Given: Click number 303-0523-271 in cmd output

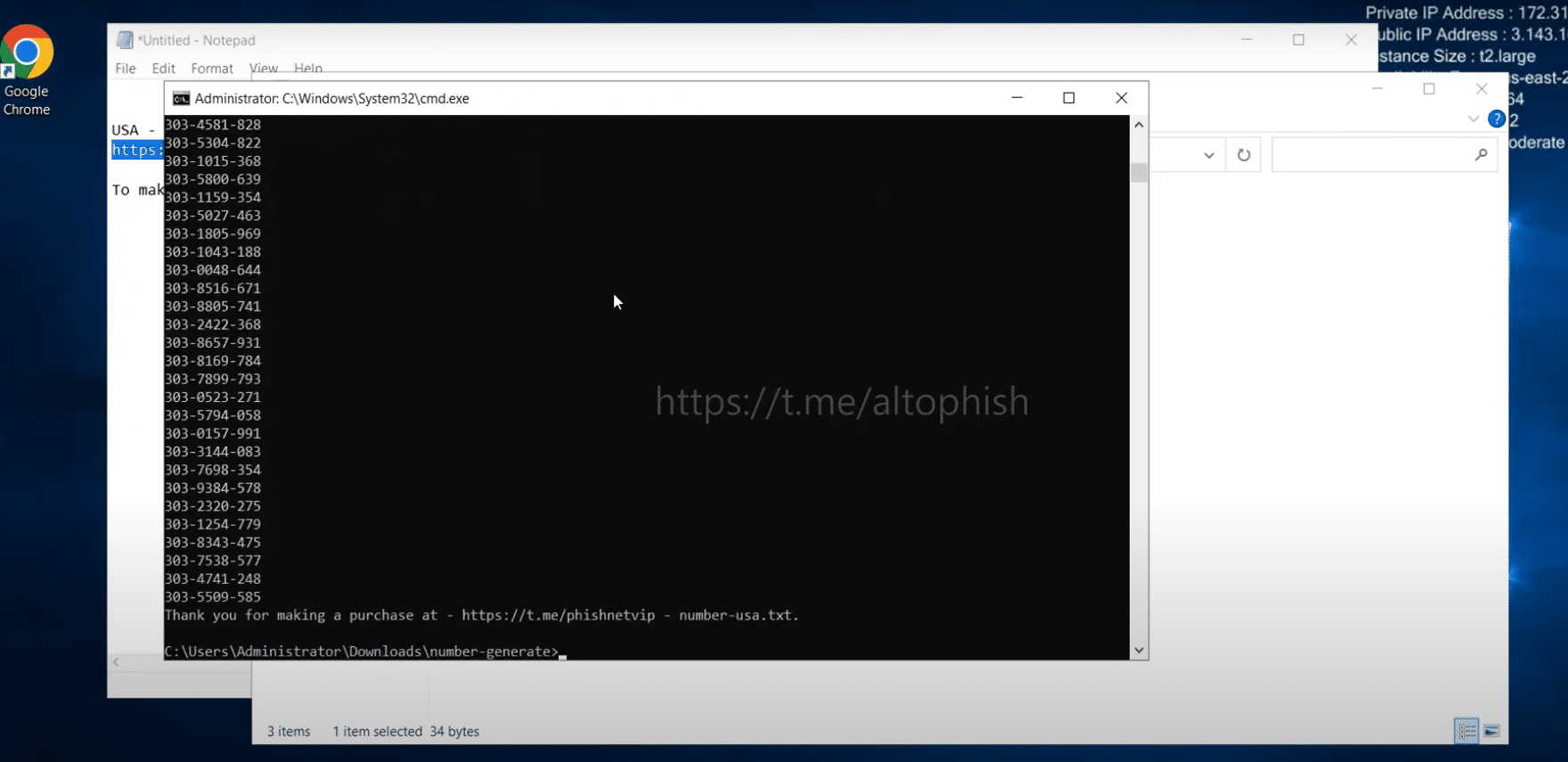Looking at the screenshot, I should pos(213,397).
